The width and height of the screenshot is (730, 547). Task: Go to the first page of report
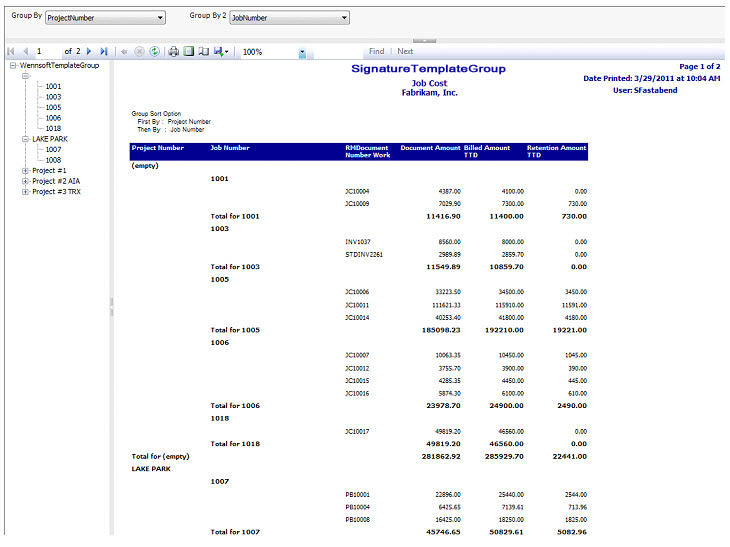11,51
